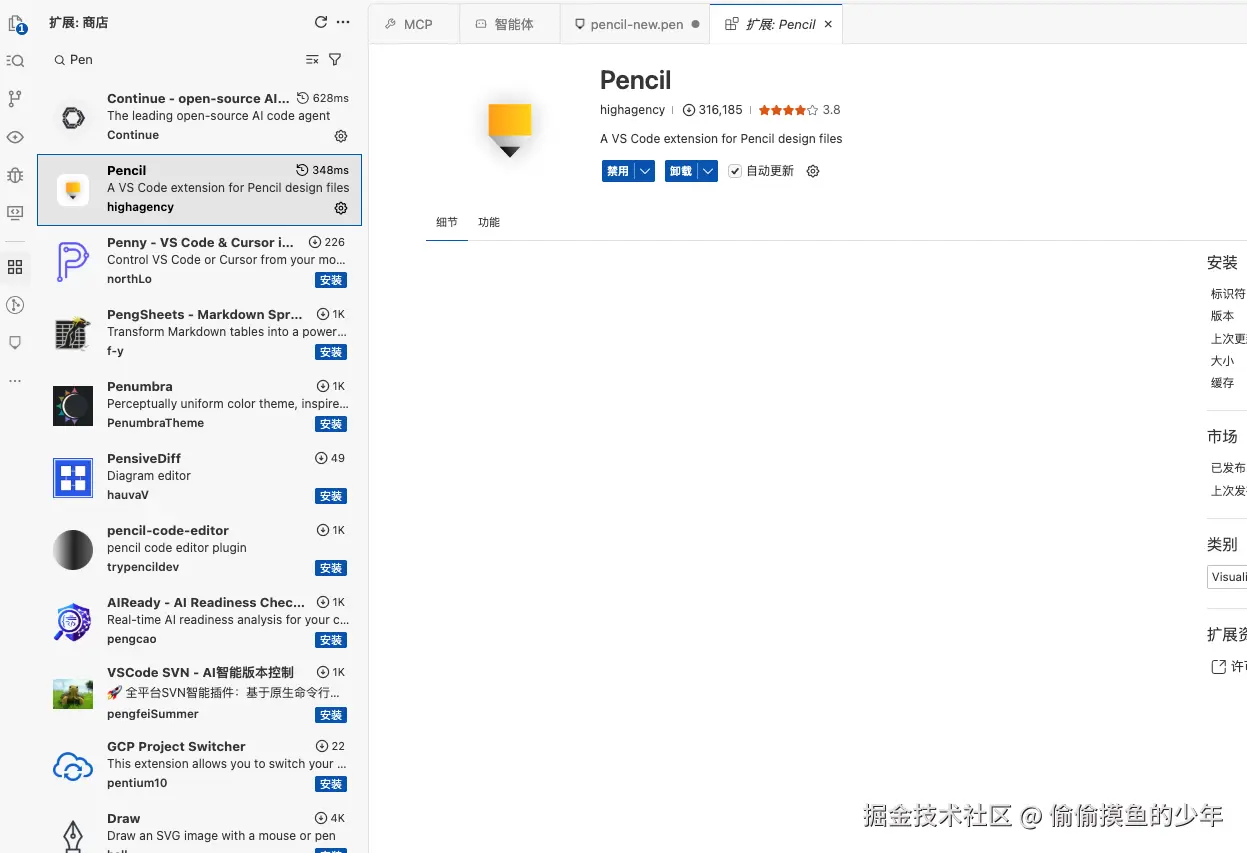Click the pencil-code-editor extension icon

click(x=73, y=549)
